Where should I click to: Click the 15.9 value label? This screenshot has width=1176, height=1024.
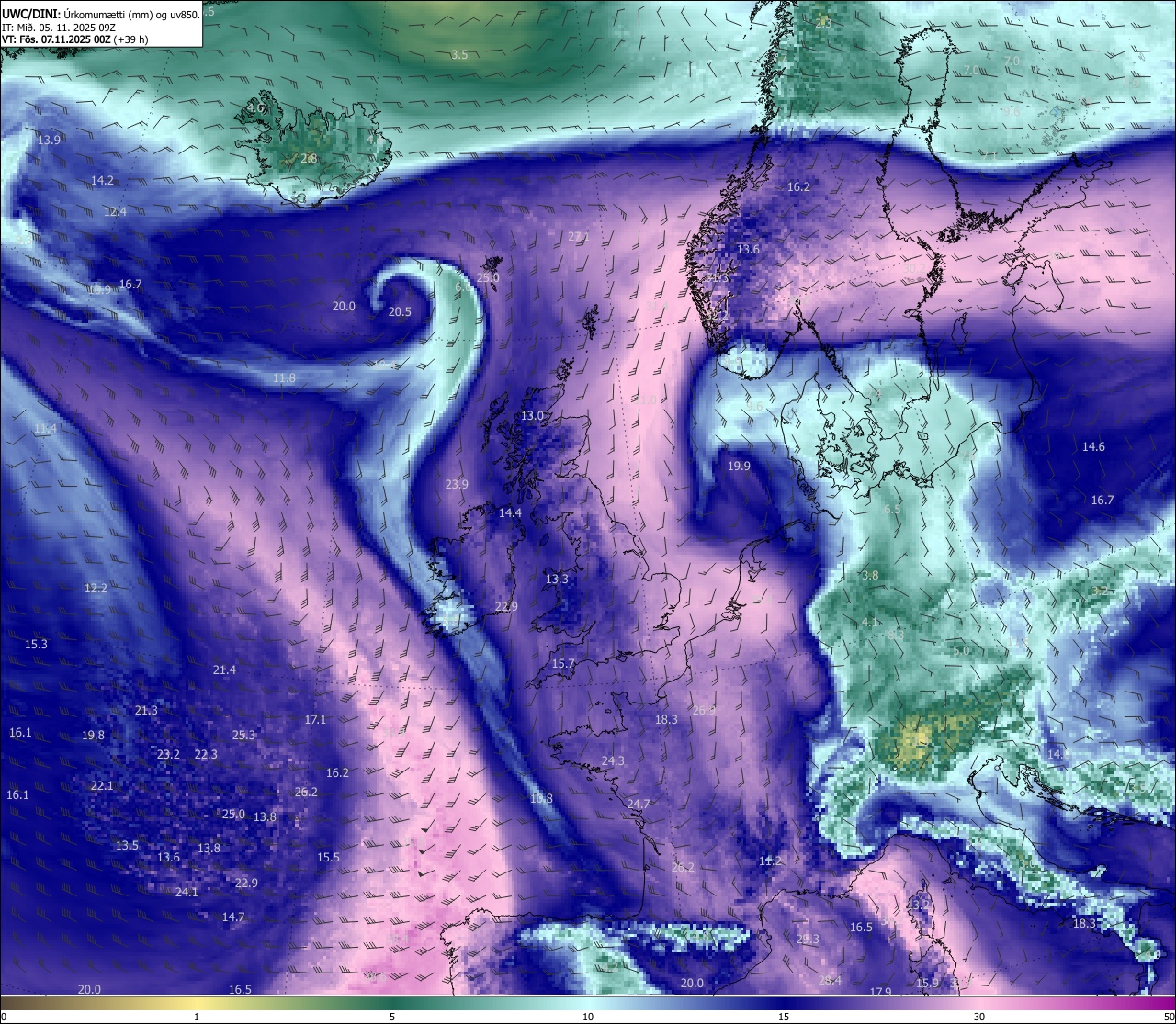point(927,984)
